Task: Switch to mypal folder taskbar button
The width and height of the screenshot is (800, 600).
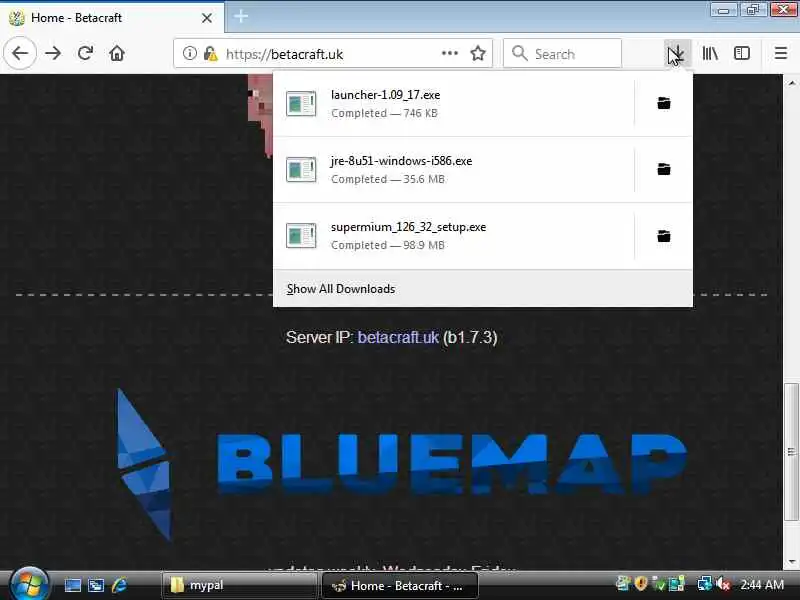Action: [x=239, y=585]
